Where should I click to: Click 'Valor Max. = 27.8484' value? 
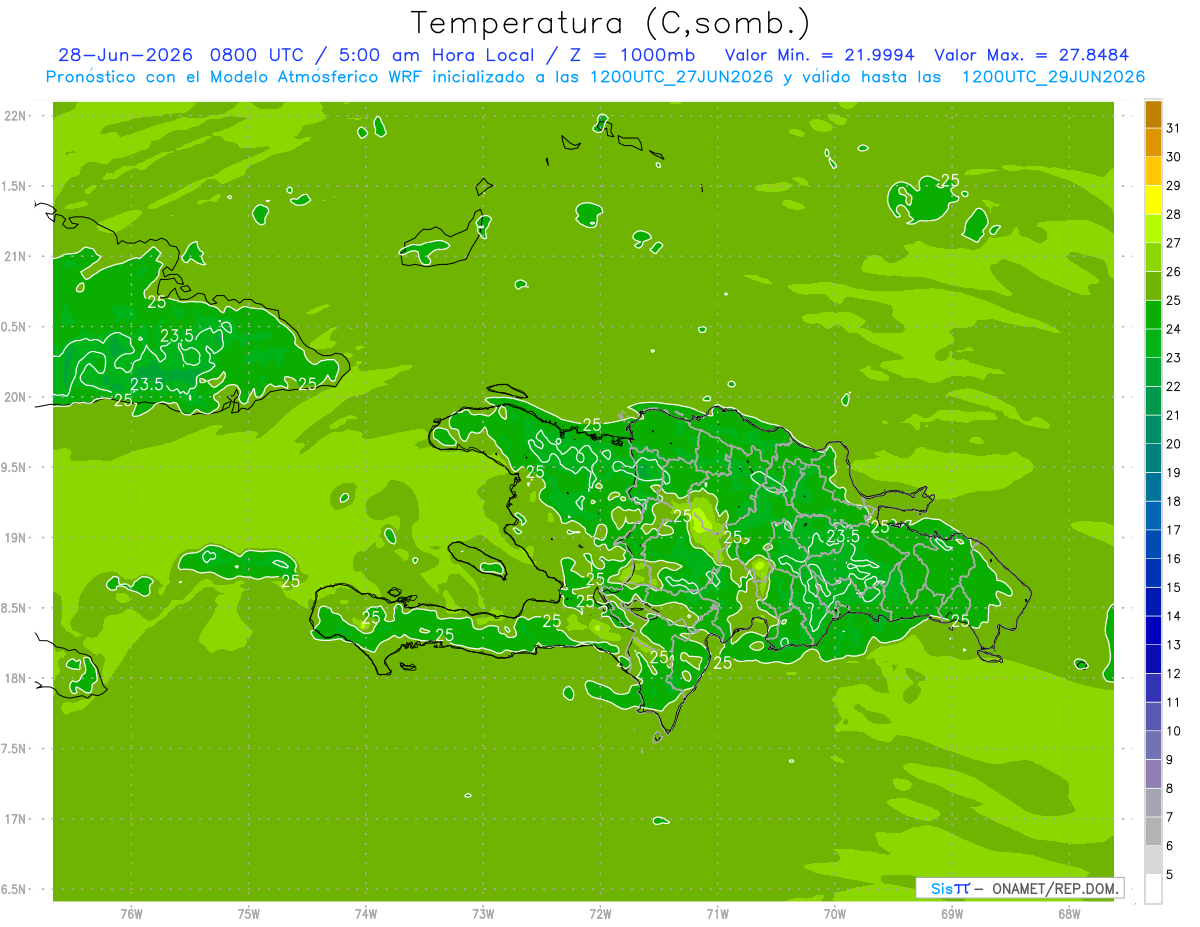tap(1032, 55)
